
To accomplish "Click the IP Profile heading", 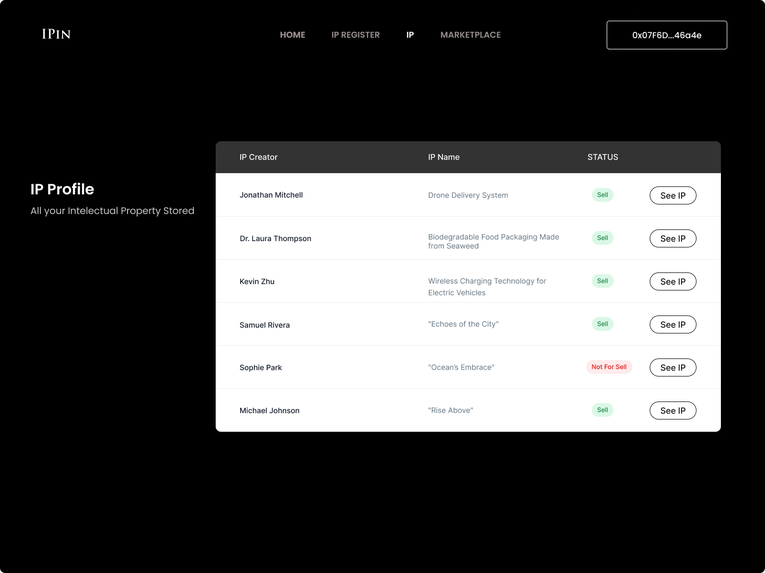I will pyautogui.click(x=62, y=189).
